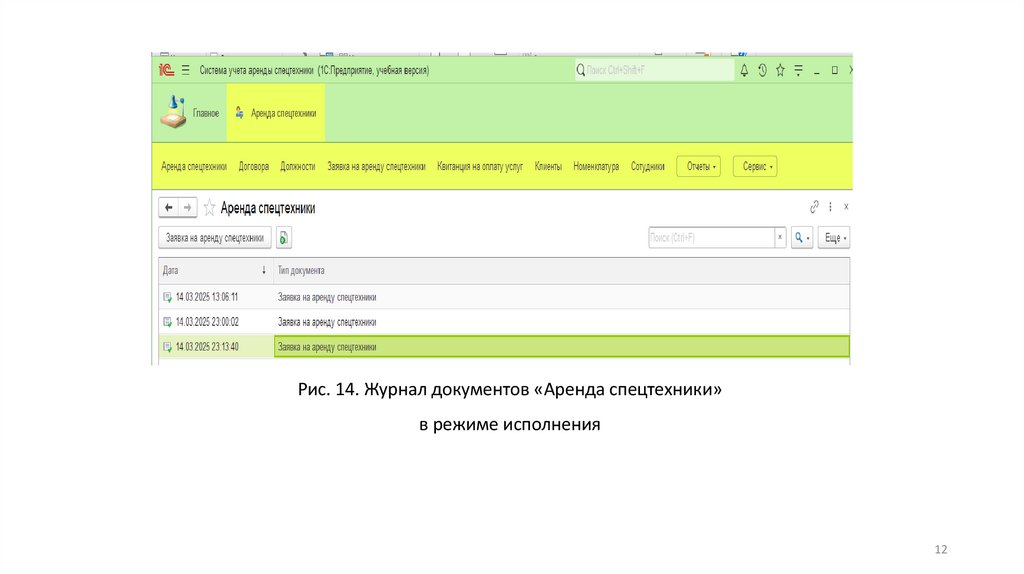Click the 1C logo icon

[x=167, y=70]
